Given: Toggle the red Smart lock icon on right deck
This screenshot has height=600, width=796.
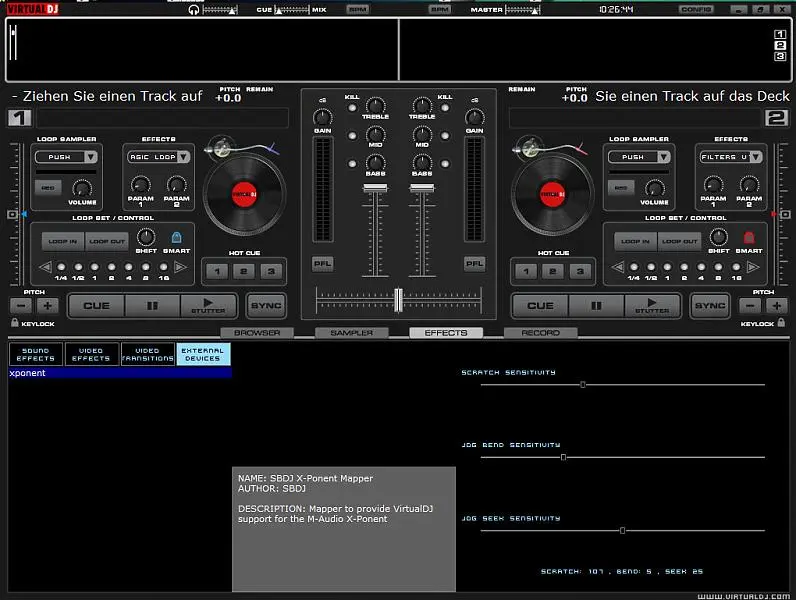Looking at the screenshot, I should click(x=747, y=237).
